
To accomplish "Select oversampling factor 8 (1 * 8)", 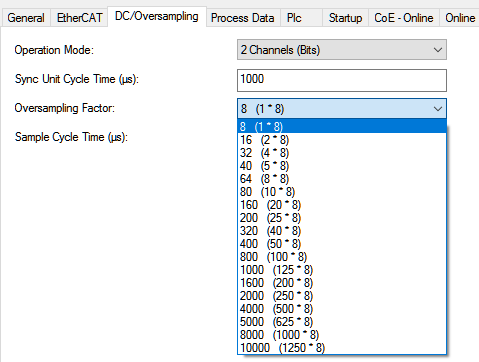I will tap(342, 127).
